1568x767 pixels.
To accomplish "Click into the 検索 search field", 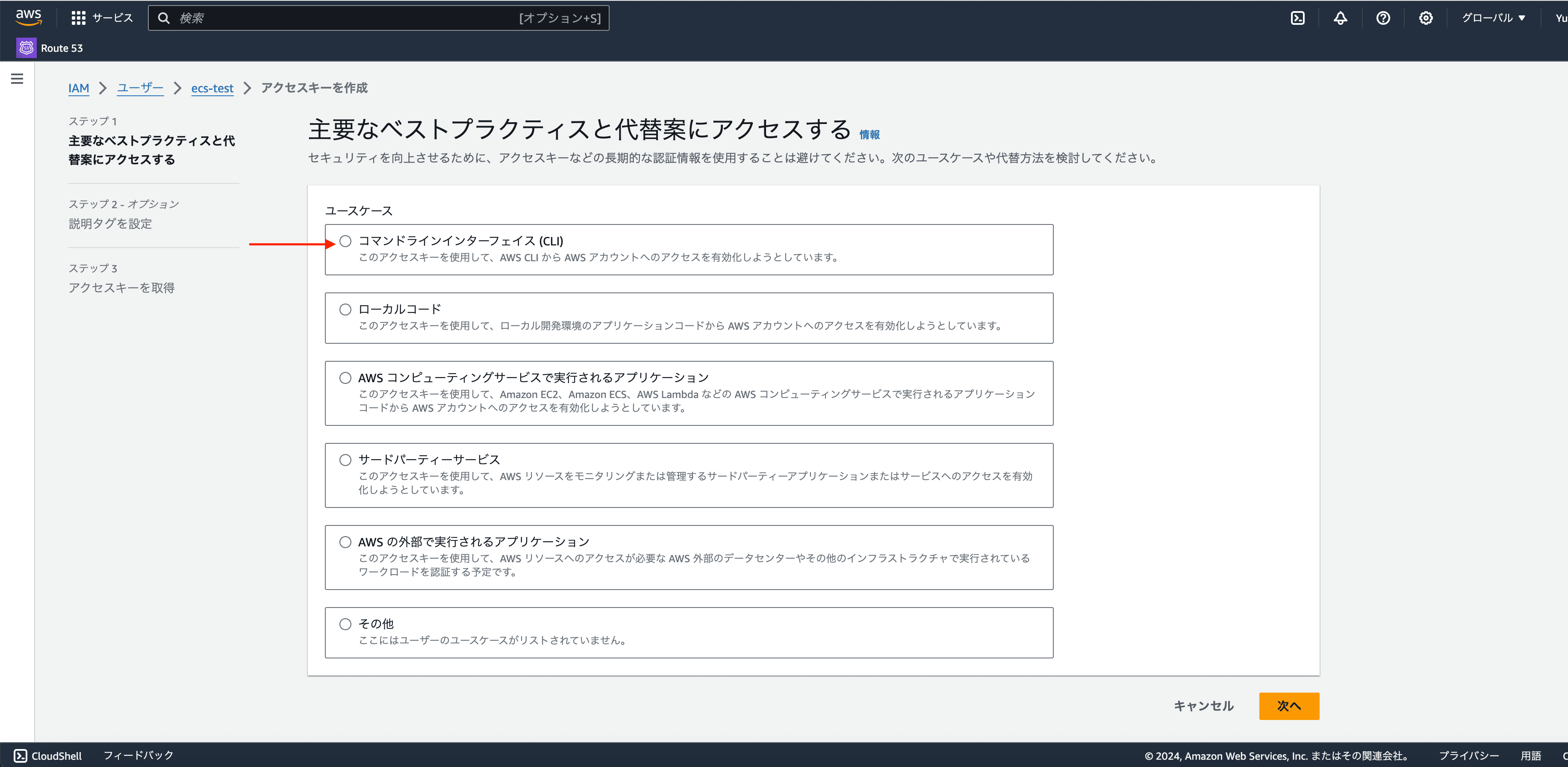I will 378,18.
